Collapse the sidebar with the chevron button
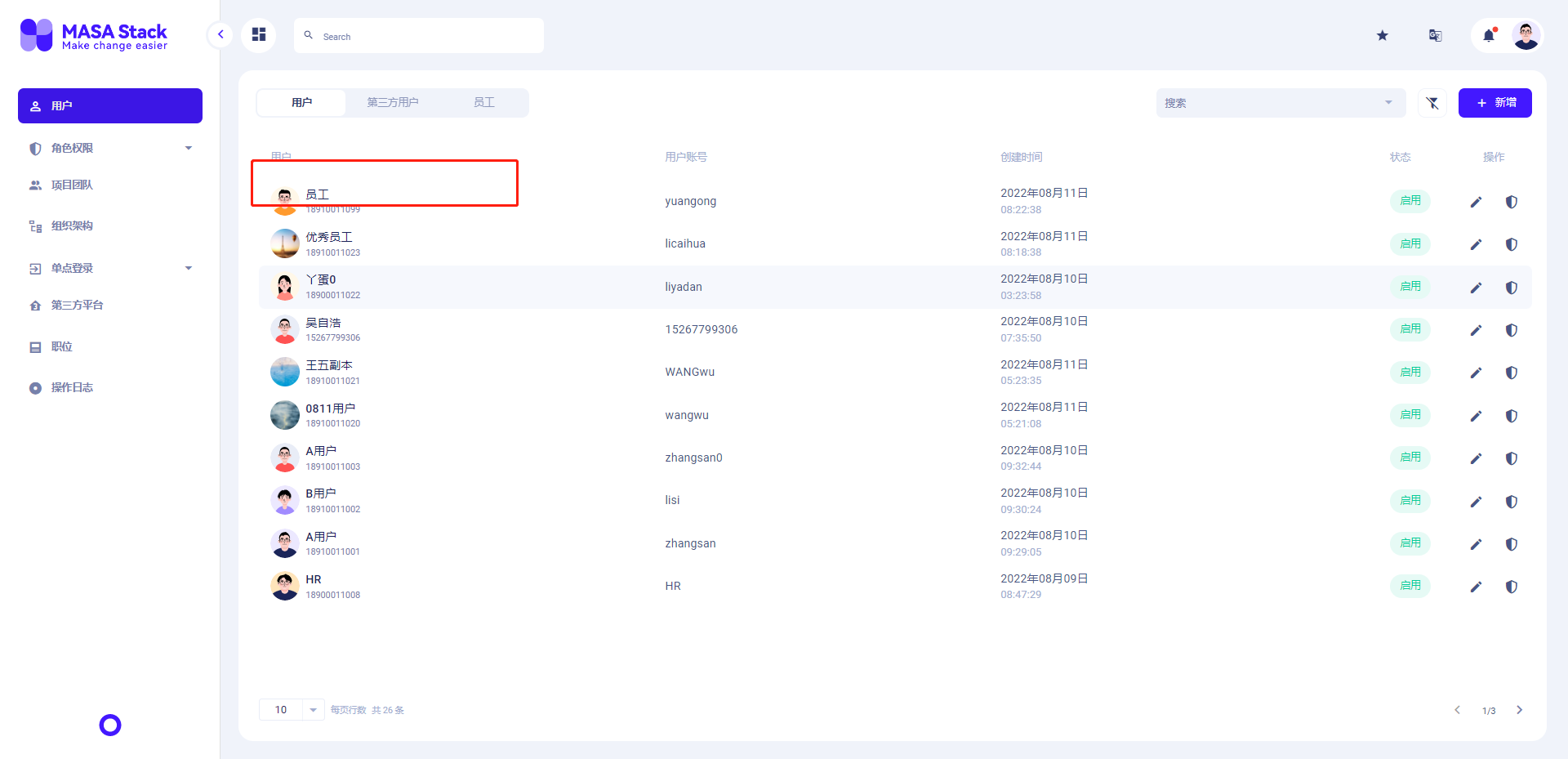 (x=220, y=34)
